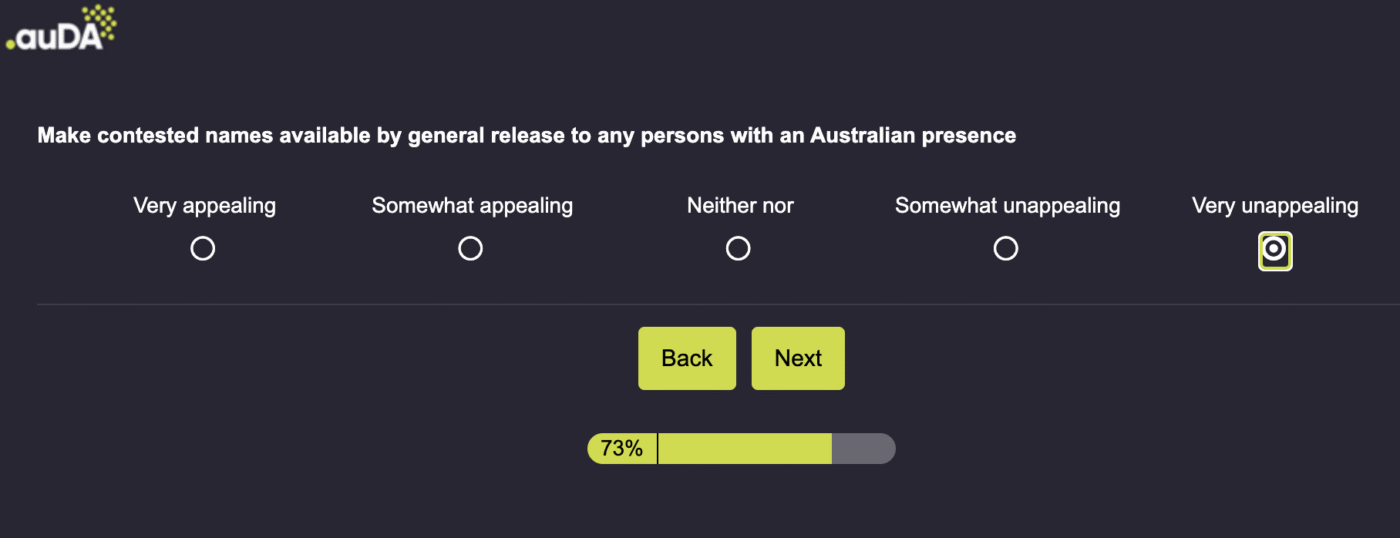The image size is (1400, 538).
Task: Click the selected Very unappealing radio button
Action: pyautogui.click(x=1275, y=250)
